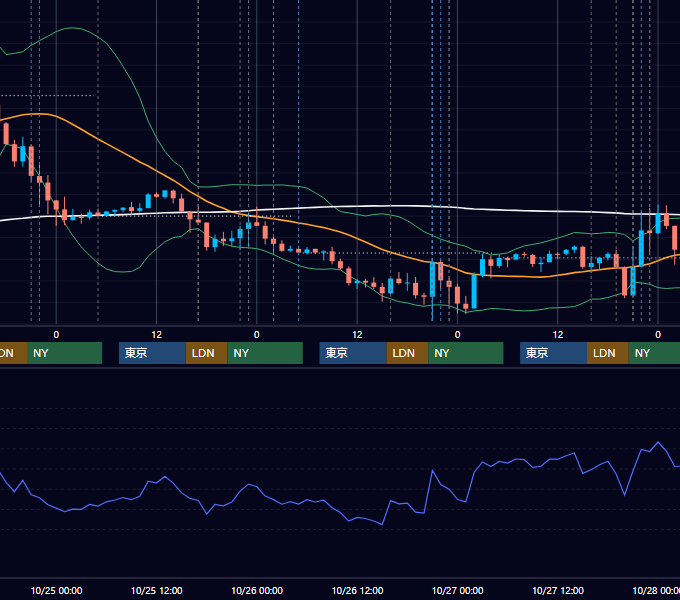Click the hour label 0 above 10/27 00:00
The width and height of the screenshot is (680, 600).
tap(457, 335)
